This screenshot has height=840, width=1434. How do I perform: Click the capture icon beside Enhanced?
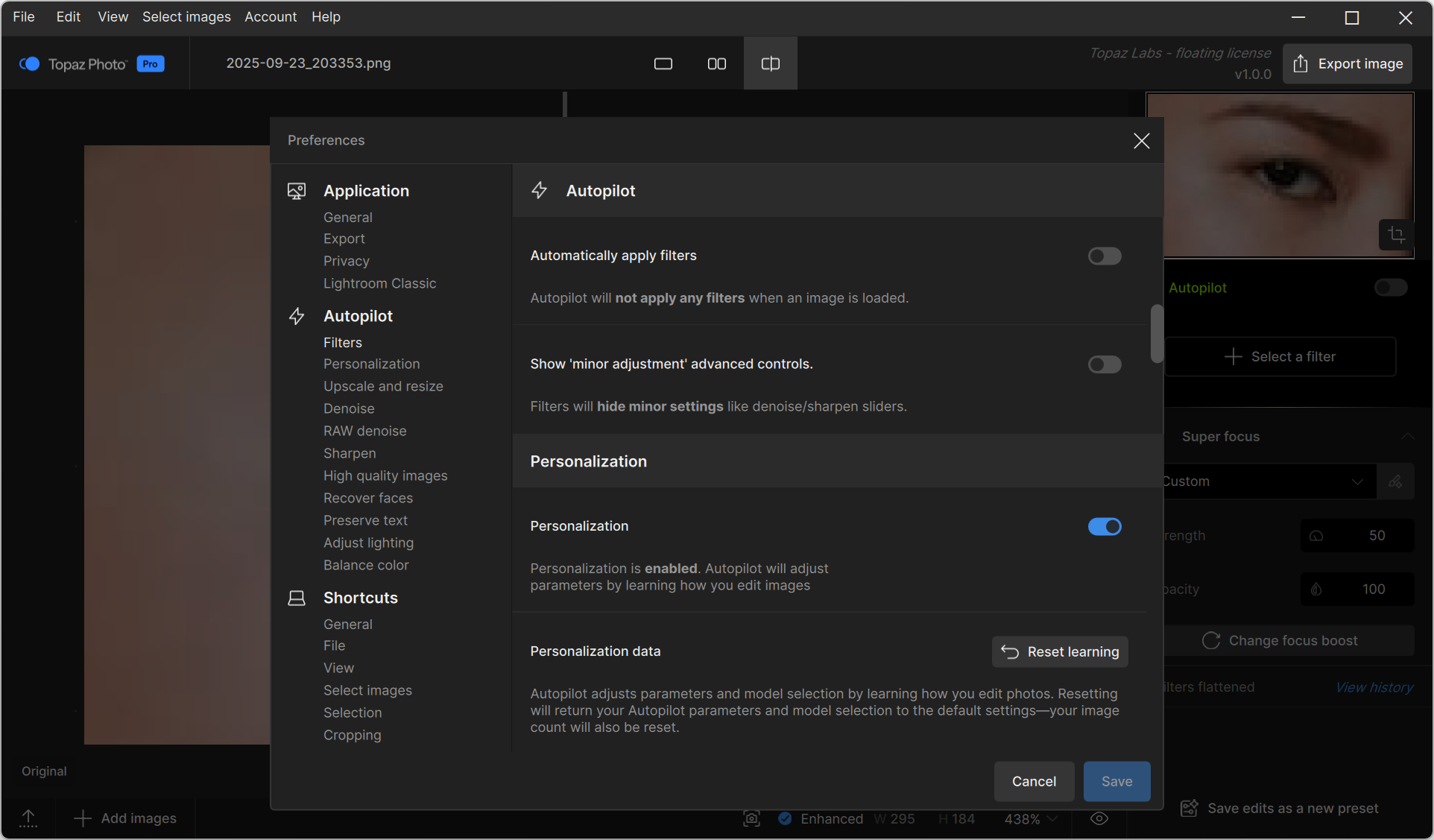751,818
